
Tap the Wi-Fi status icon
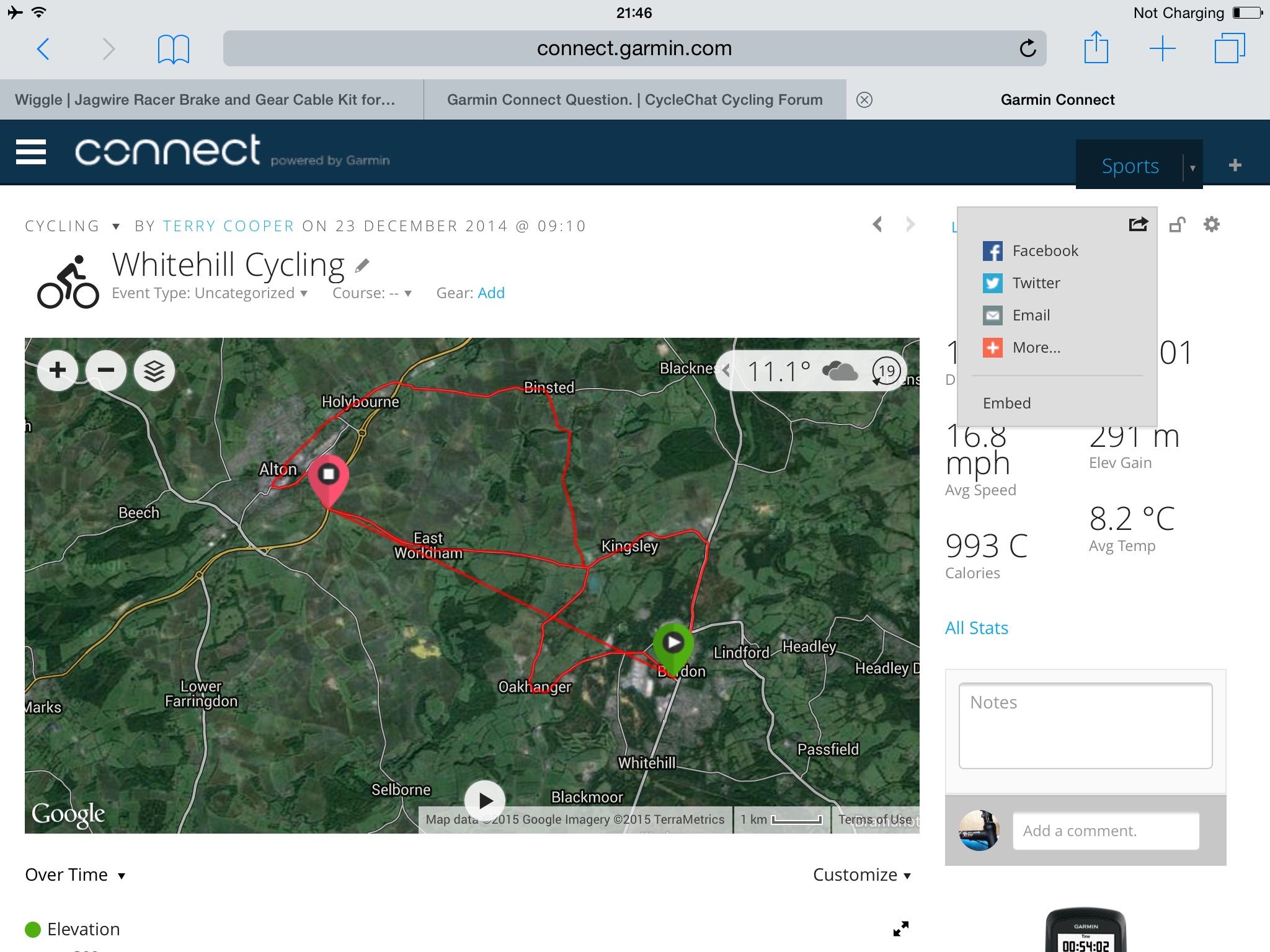tap(38, 12)
